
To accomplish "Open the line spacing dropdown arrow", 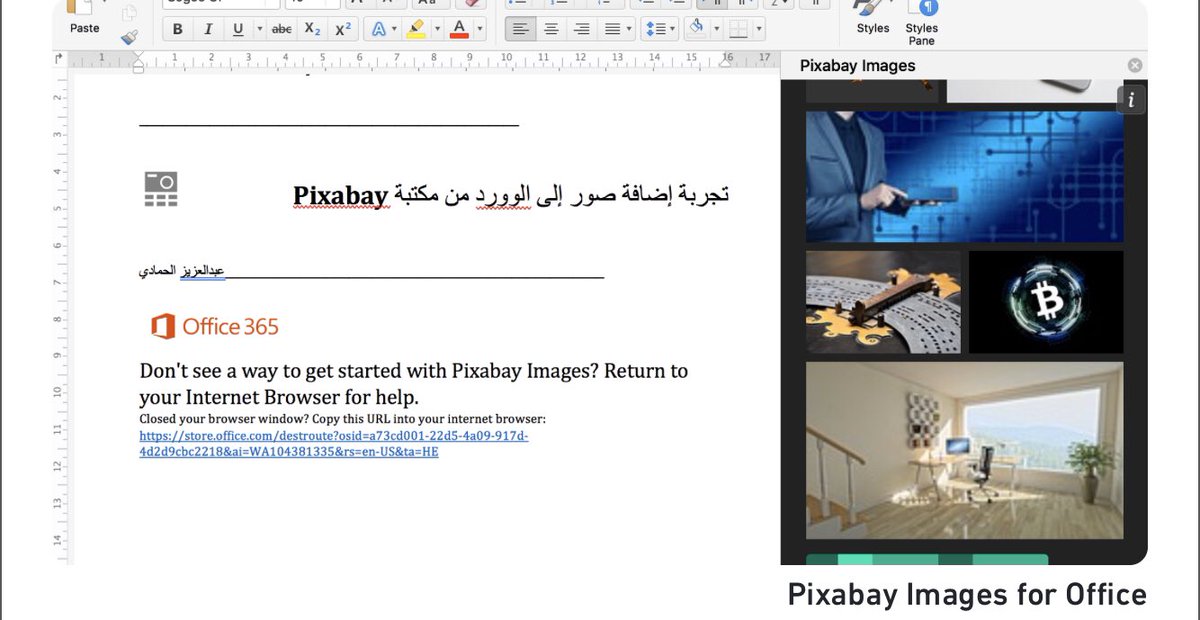I will [x=673, y=29].
